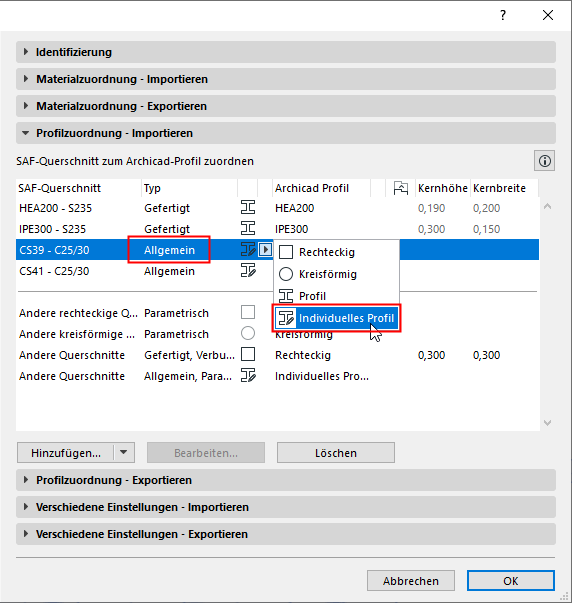This screenshot has width=572, height=603.
Task: Click the profile icon in the HEA200 - S235 row
Action: click(248, 207)
